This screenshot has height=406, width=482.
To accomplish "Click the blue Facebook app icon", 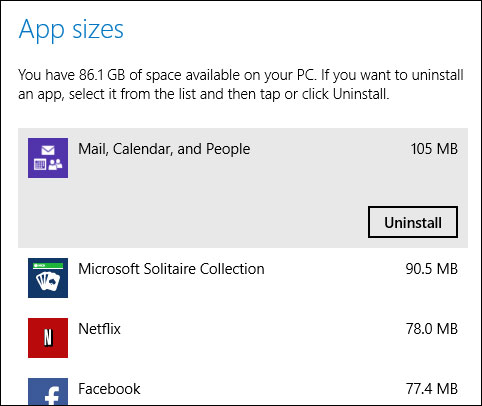I will click(x=48, y=392).
